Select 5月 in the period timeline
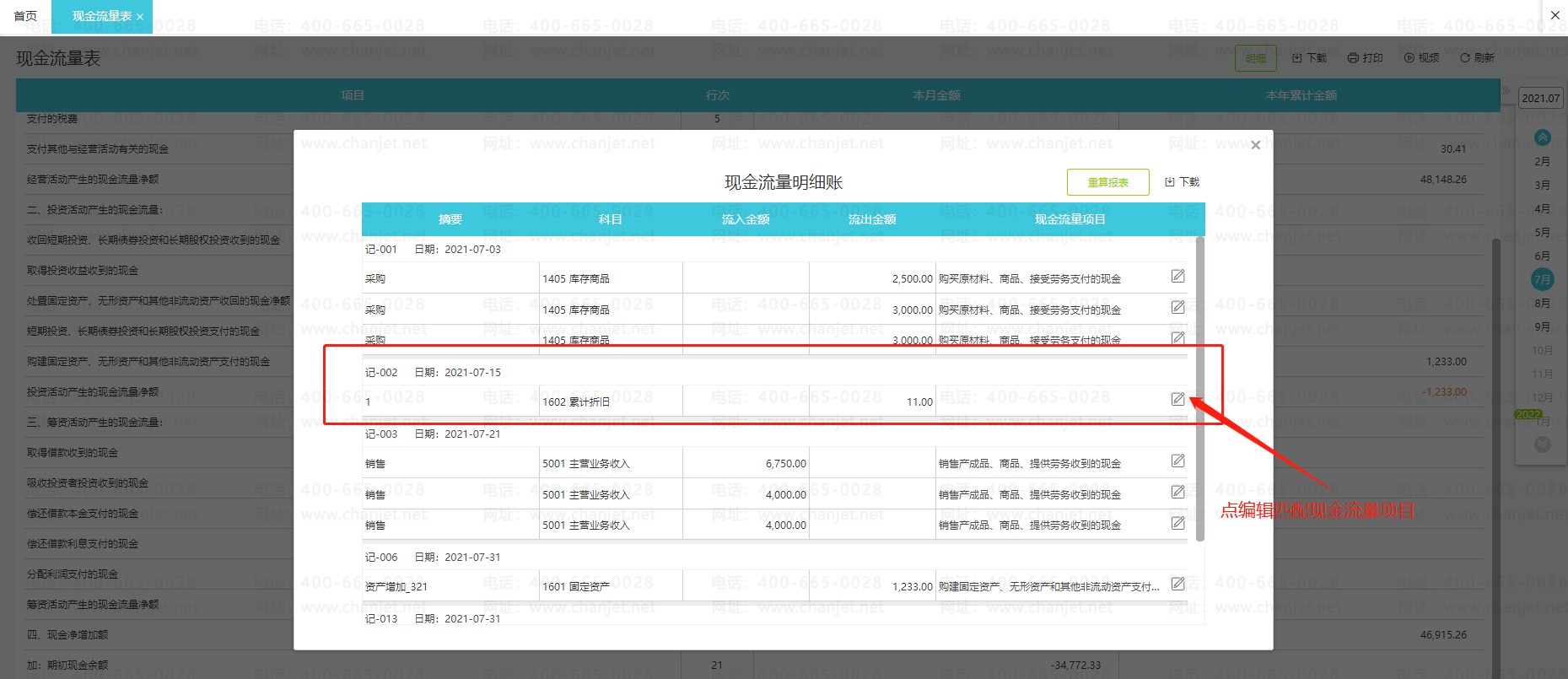1568x679 pixels. pos(1542,232)
